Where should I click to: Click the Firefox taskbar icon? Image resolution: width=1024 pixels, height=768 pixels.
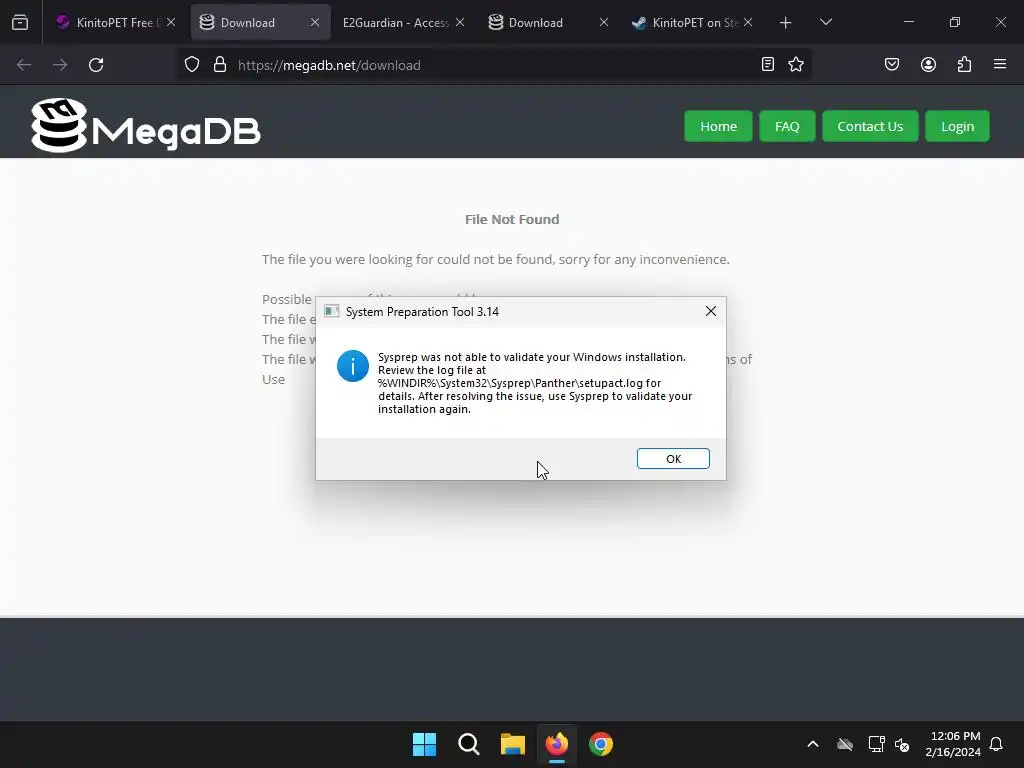(556, 744)
